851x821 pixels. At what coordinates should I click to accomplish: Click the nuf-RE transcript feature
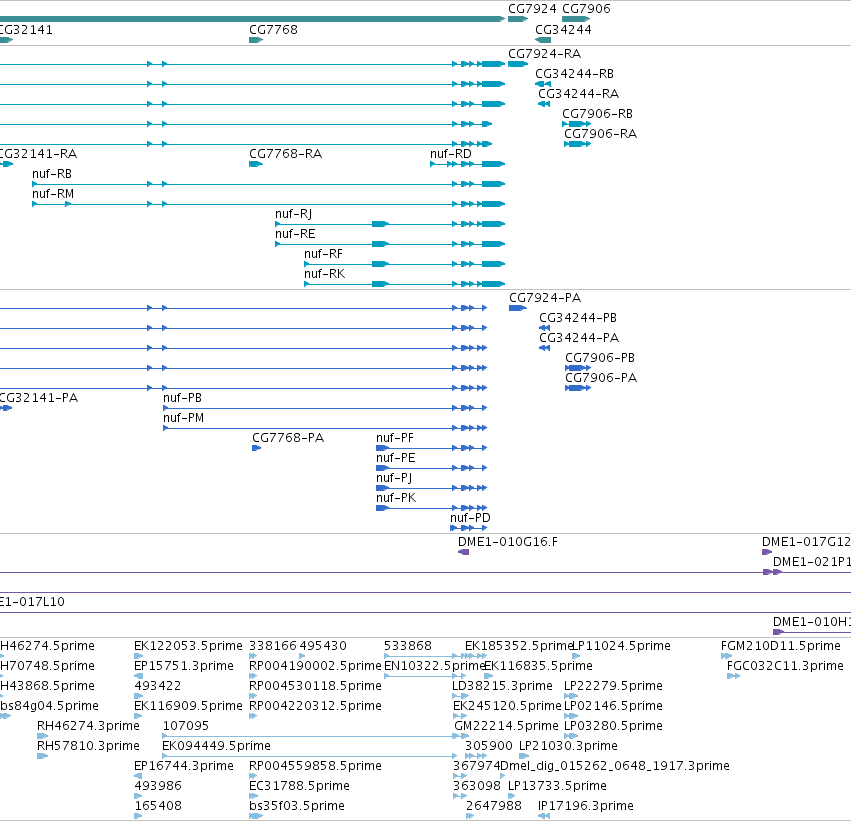[390, 244]
